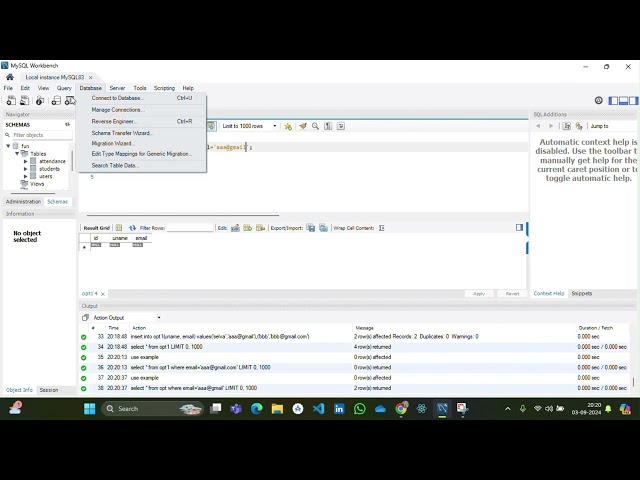640x480 pixels.
Task: Expand the users table node
Action: click(26, 176)
